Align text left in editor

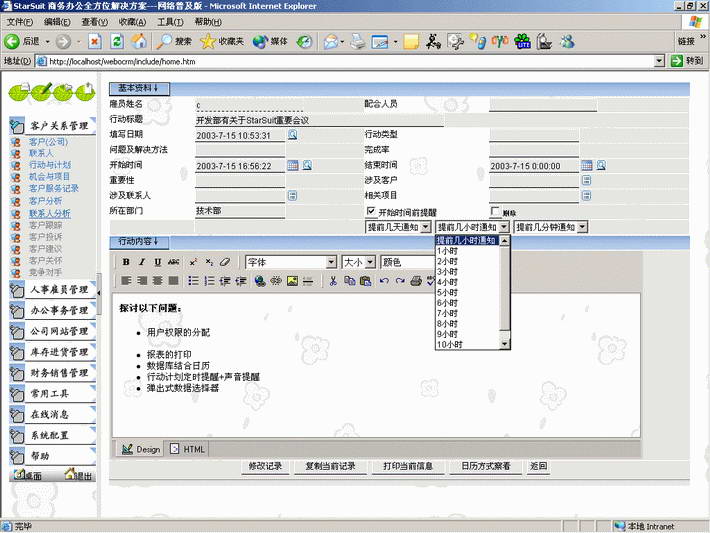tap(126, 281)
